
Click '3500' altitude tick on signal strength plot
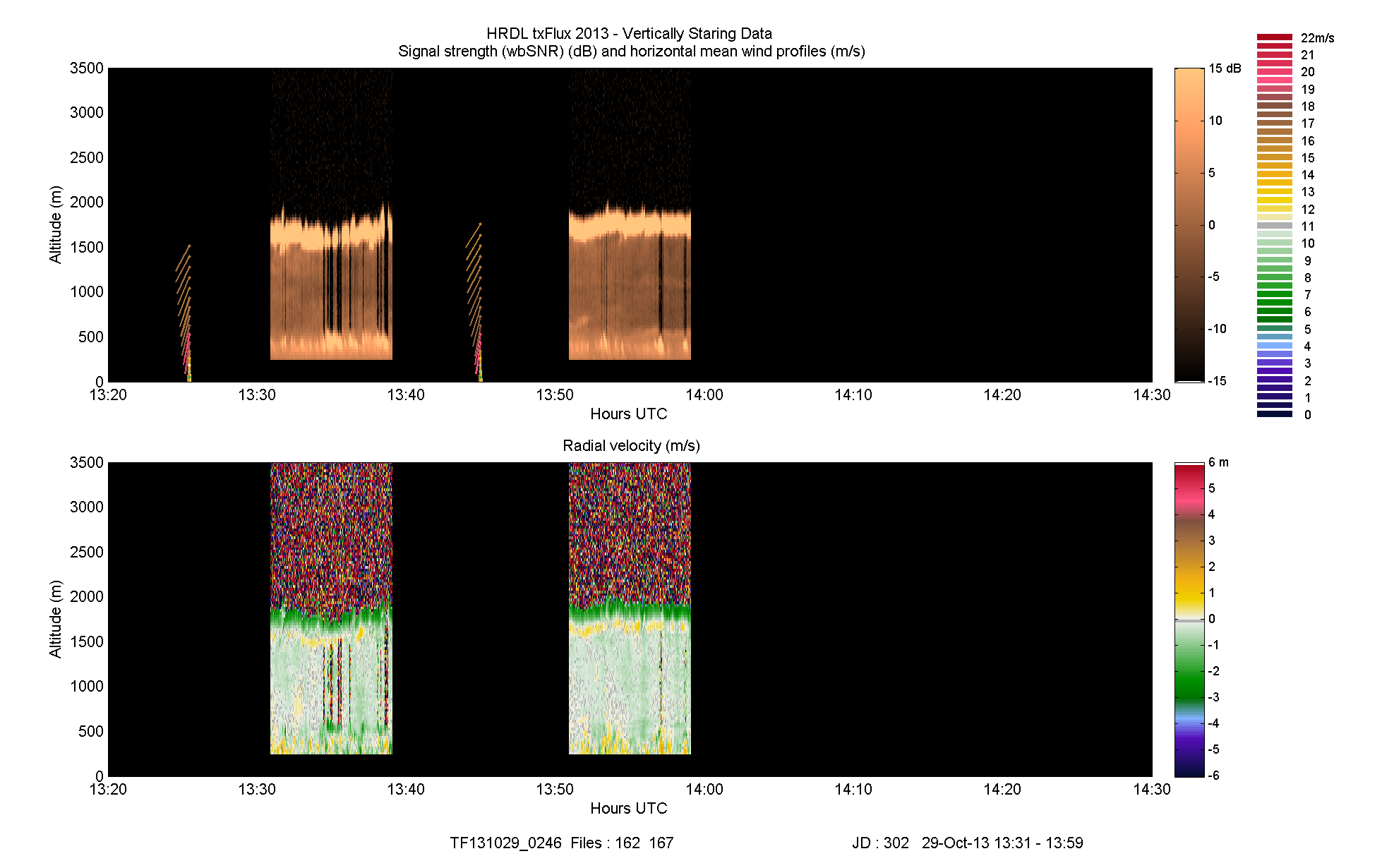click(x=87, y=68)
